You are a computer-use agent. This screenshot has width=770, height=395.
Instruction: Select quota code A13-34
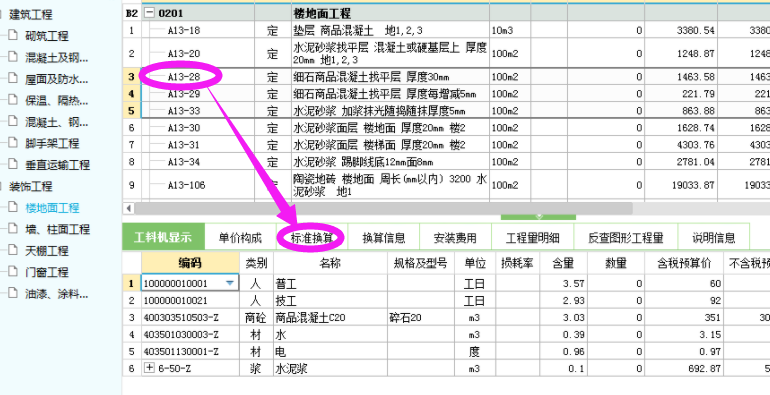click(x=184, y=162)
